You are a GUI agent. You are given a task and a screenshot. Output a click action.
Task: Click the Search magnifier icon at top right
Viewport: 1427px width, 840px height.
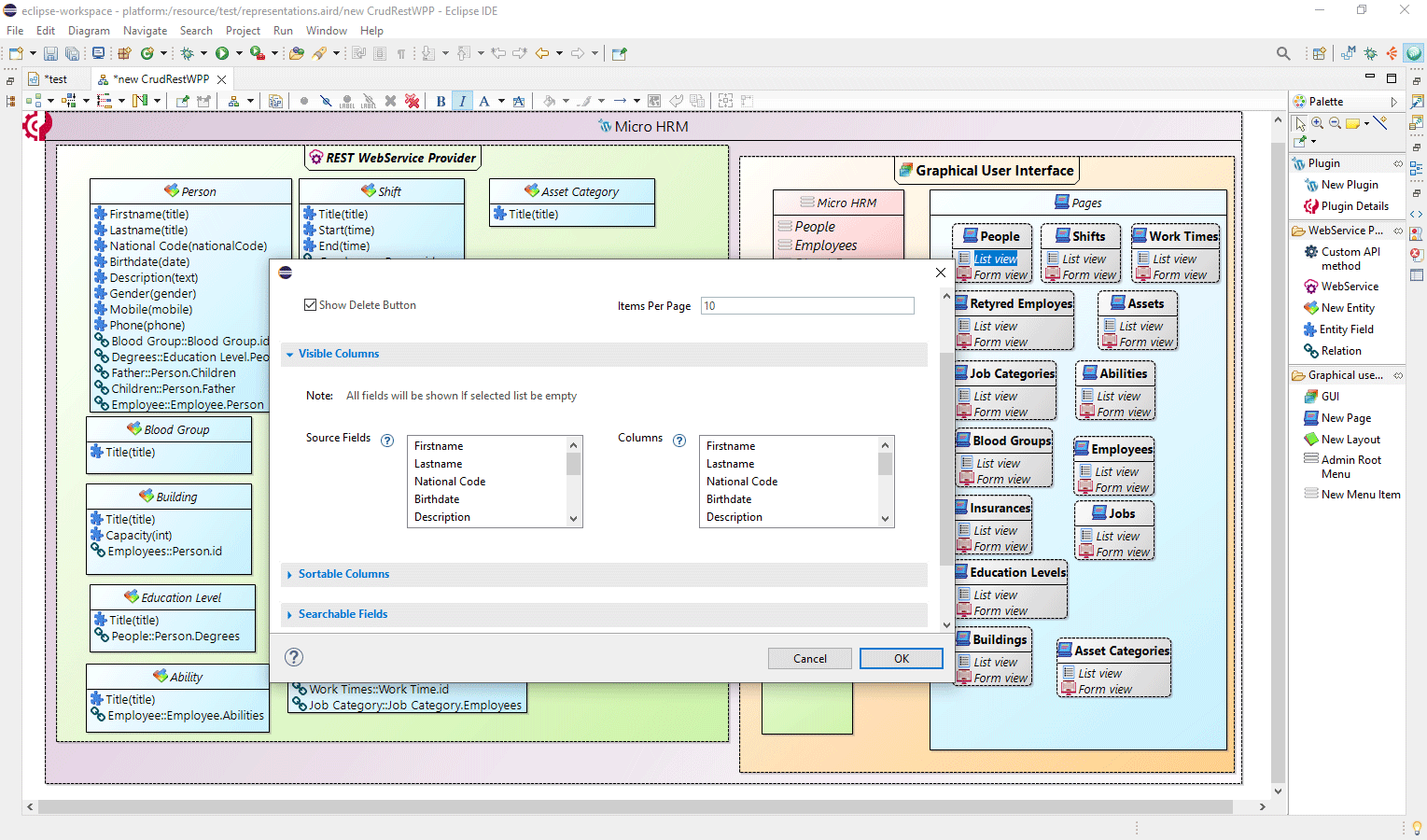(1283, 53)
